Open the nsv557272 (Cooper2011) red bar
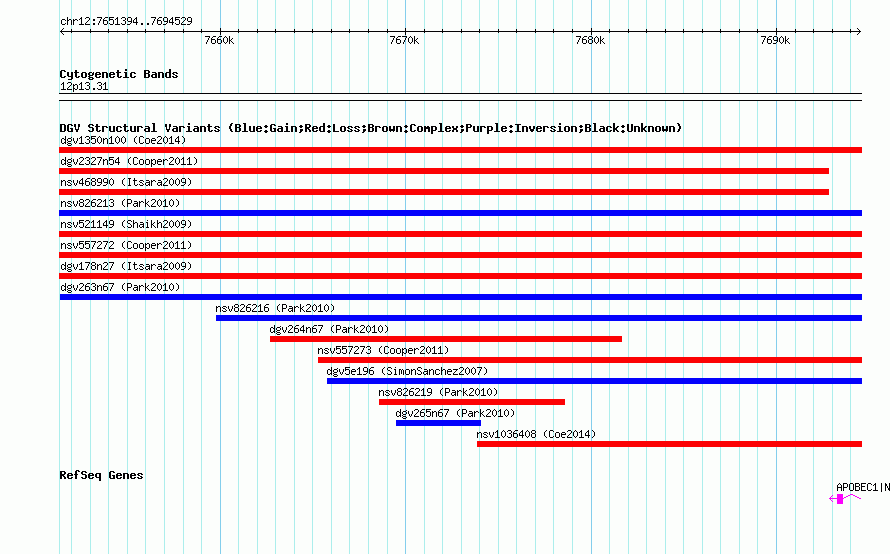 tap(460, 255)
